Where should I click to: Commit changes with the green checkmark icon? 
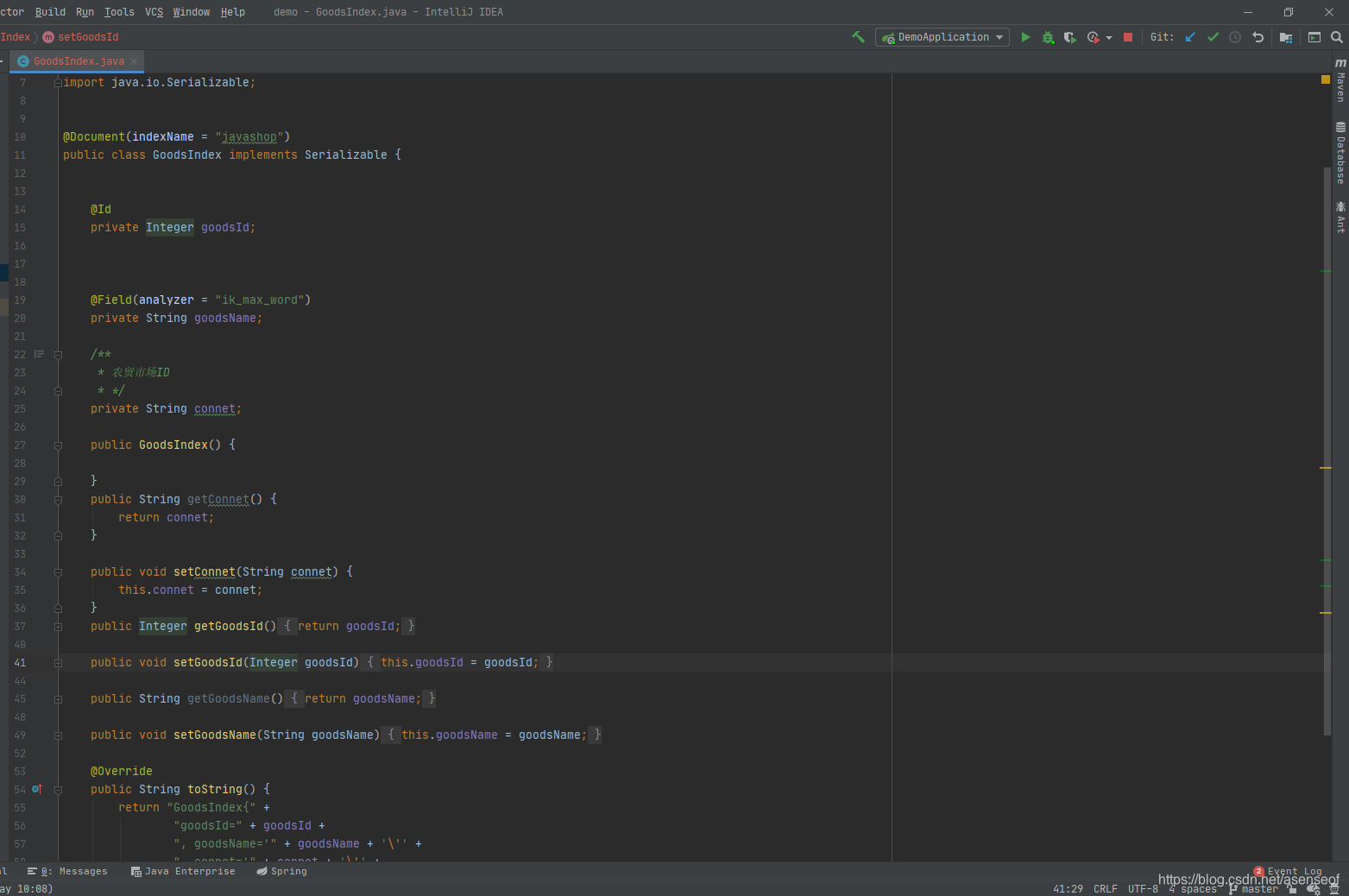pyautogui.click(x=1213, y=37)
